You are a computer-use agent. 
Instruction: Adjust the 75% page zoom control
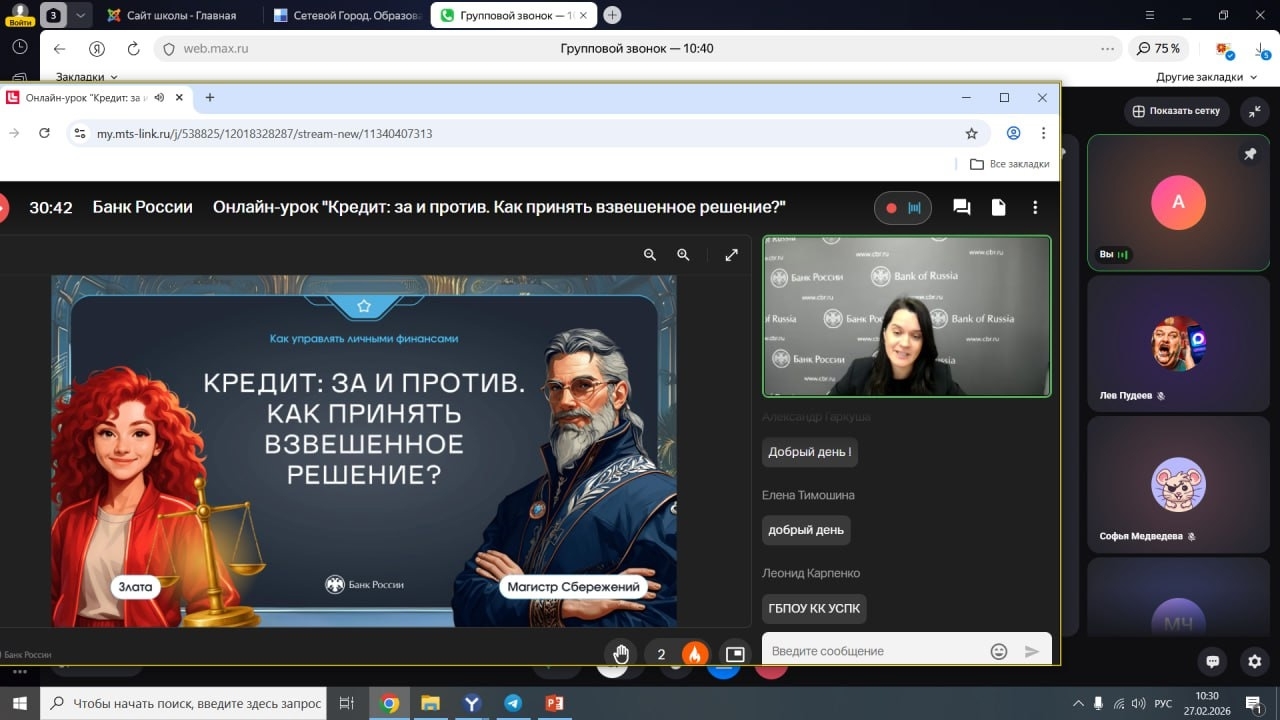click(x=1158, y=48)
